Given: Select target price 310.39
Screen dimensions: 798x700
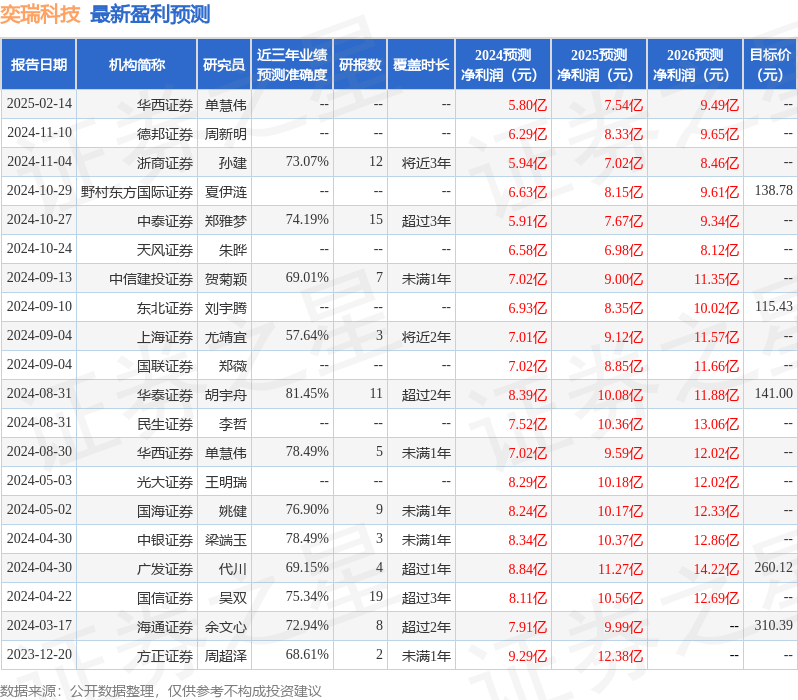Looking at the screenshot, I should coord(774,626).
